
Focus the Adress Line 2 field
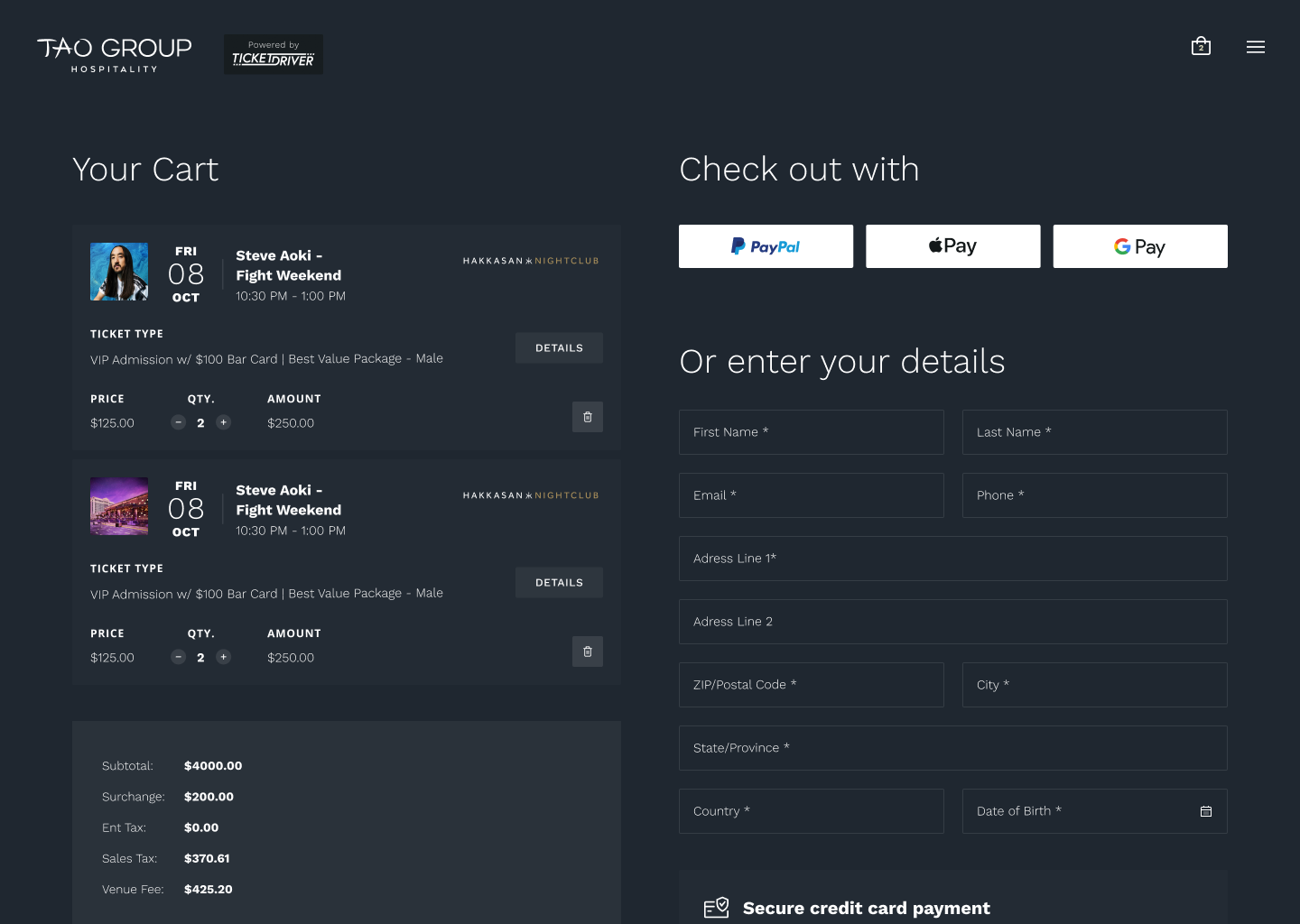[953, 622]
